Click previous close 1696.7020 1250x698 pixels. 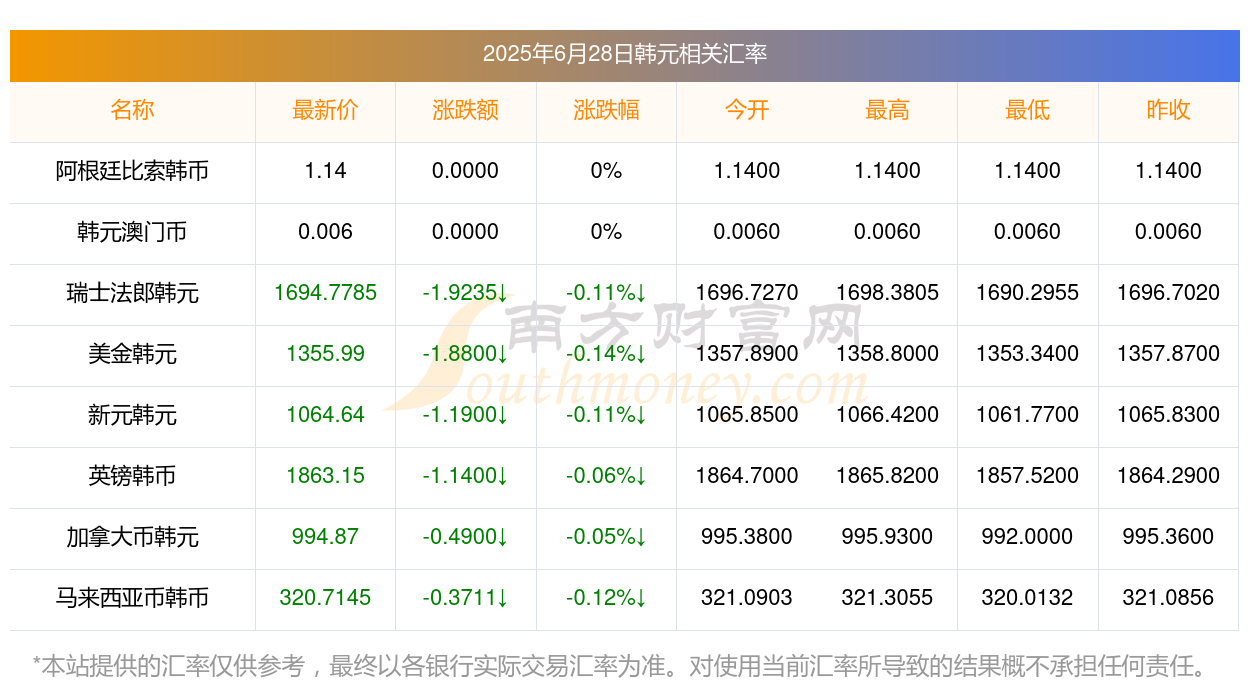(1168, 293)
